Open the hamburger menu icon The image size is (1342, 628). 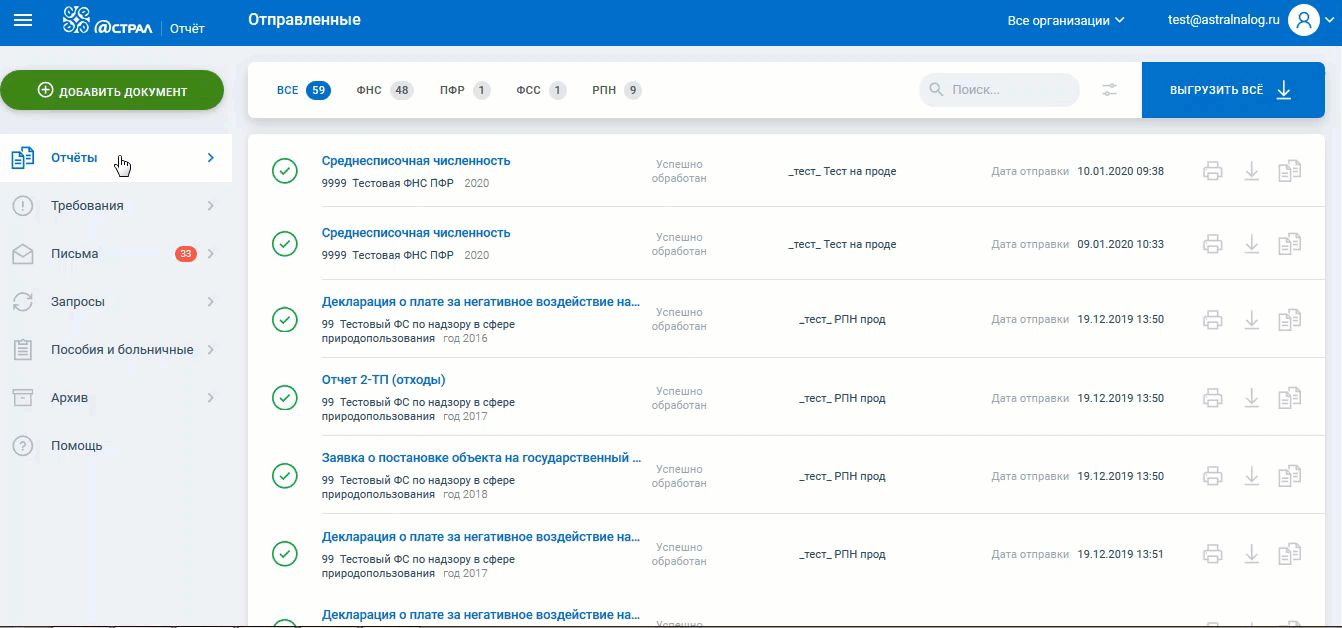coord(22,21)
